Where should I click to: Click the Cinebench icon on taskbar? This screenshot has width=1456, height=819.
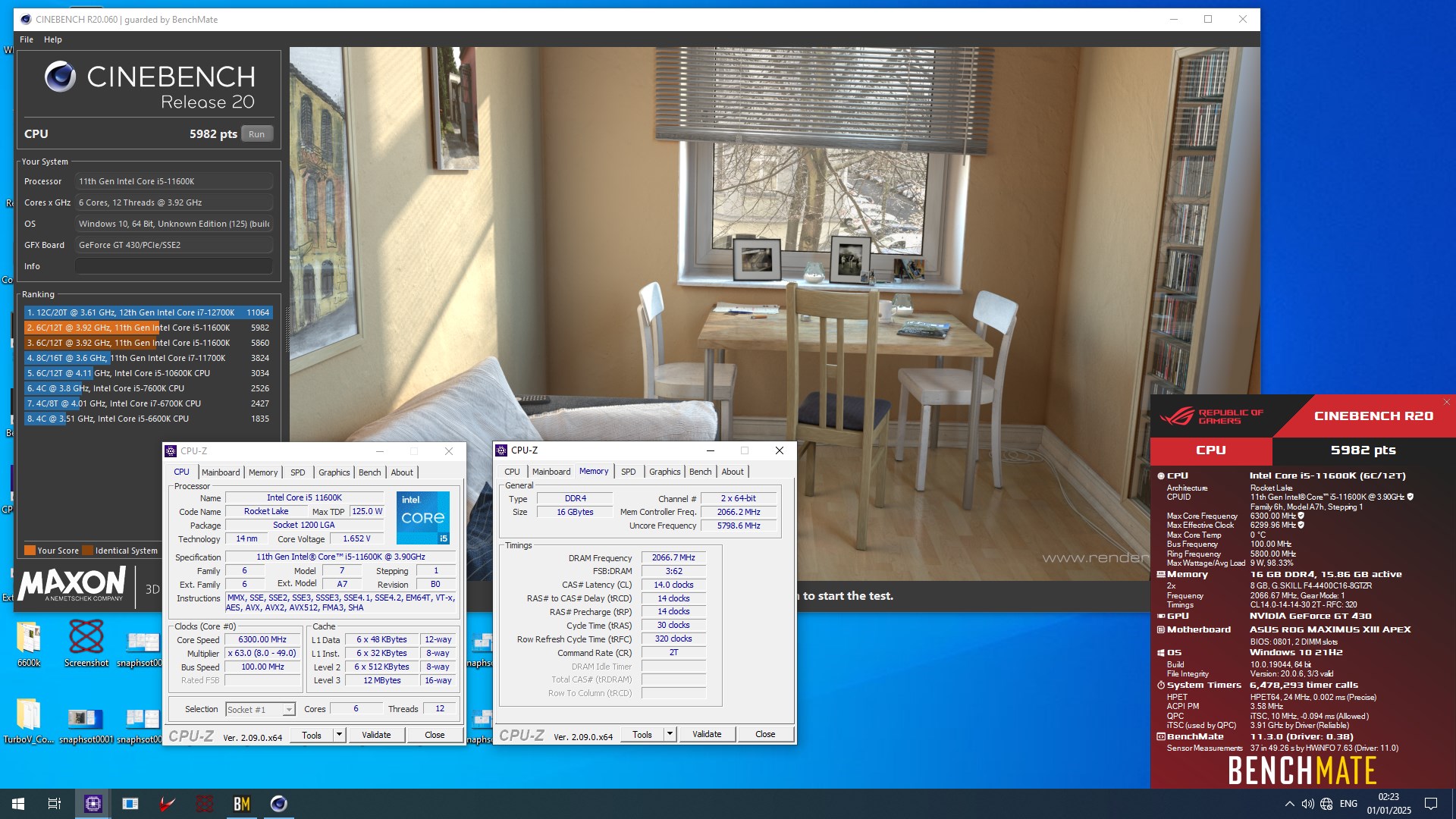(279, 804)
